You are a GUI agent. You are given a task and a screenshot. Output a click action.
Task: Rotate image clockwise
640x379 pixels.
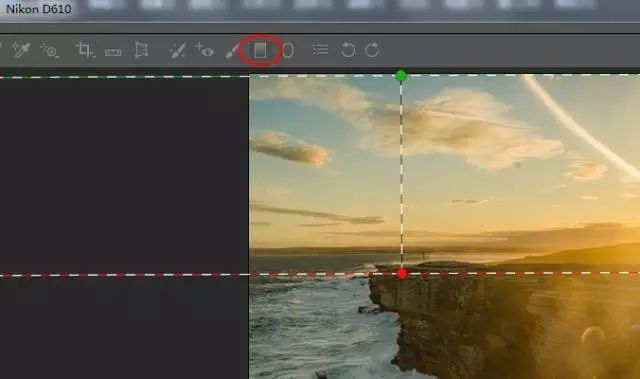372,51
